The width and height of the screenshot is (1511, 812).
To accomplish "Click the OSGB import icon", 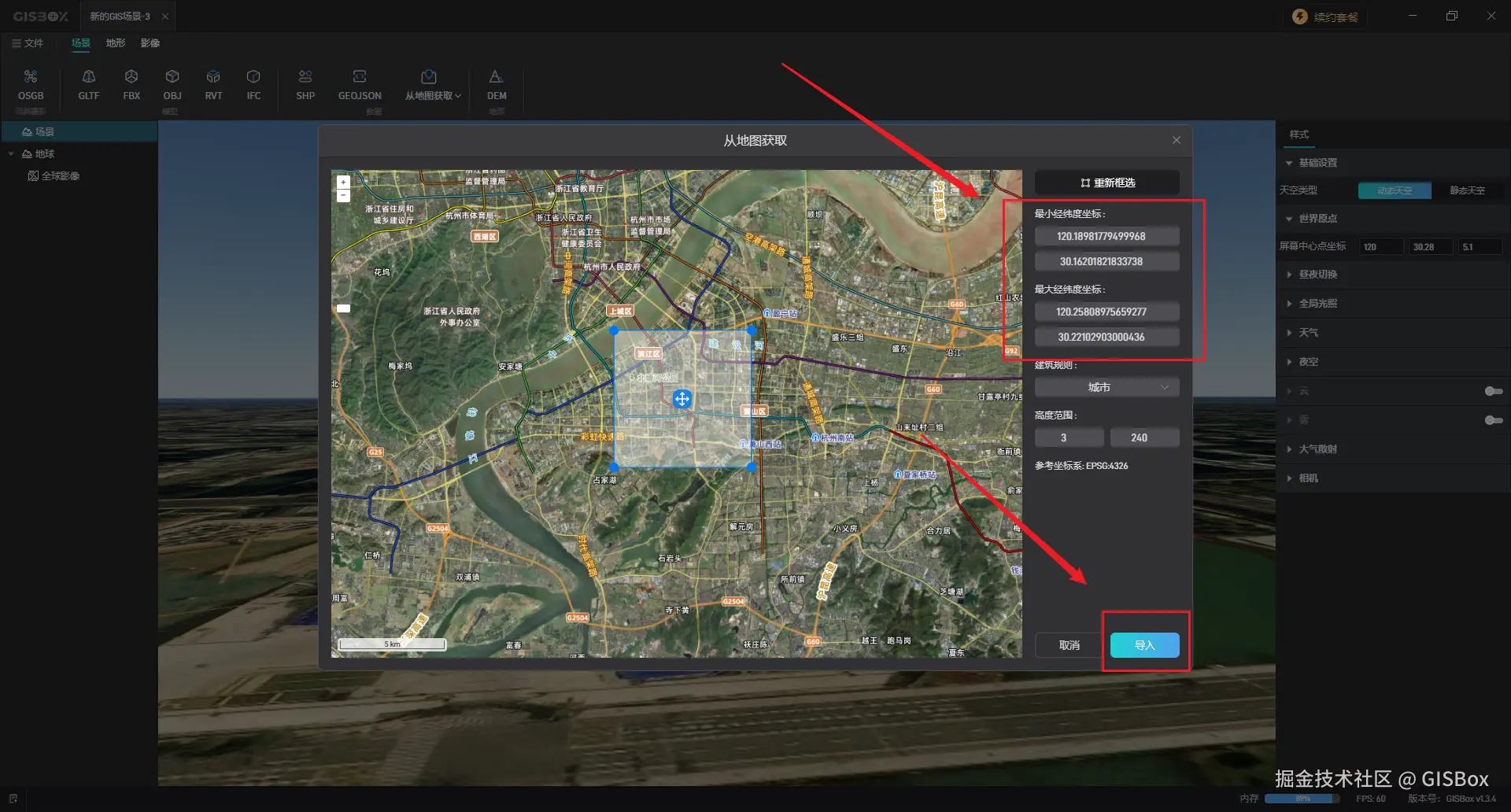I will tap(31, 76).
